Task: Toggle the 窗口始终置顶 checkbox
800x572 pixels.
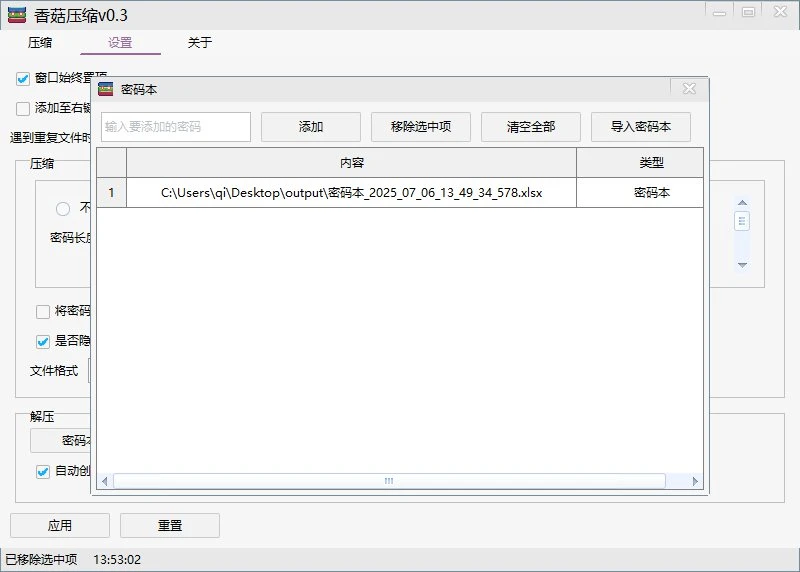Action: [x=24, y=78]
